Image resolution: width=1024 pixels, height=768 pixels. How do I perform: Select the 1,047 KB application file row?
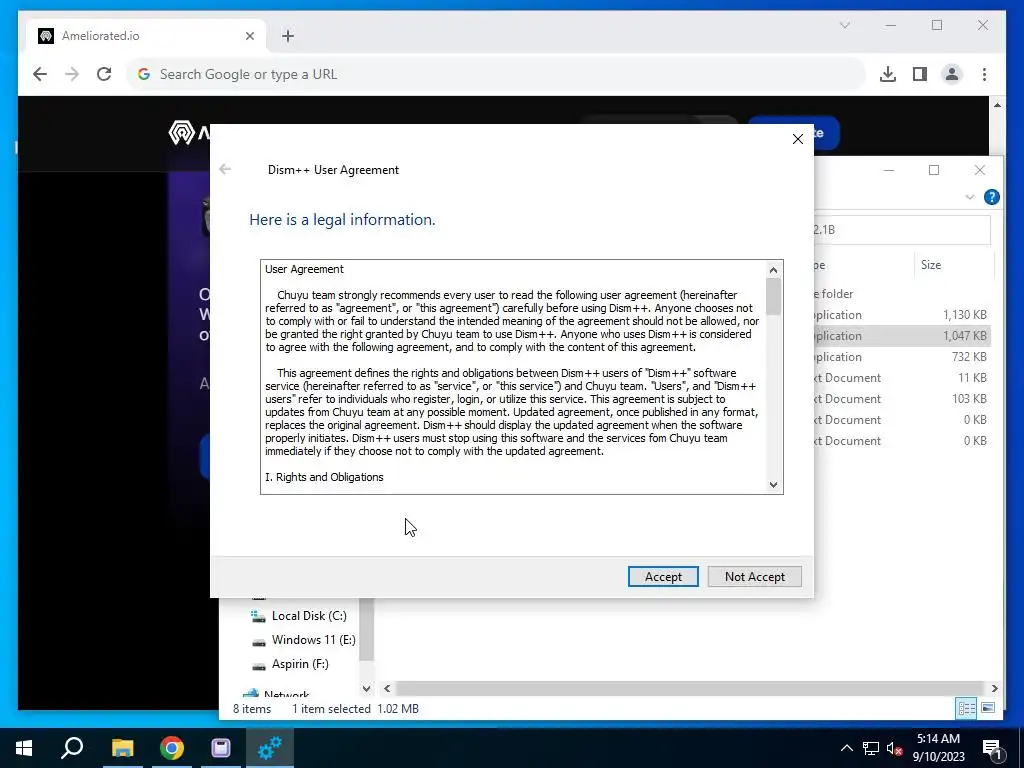click(x=903, y=336)
